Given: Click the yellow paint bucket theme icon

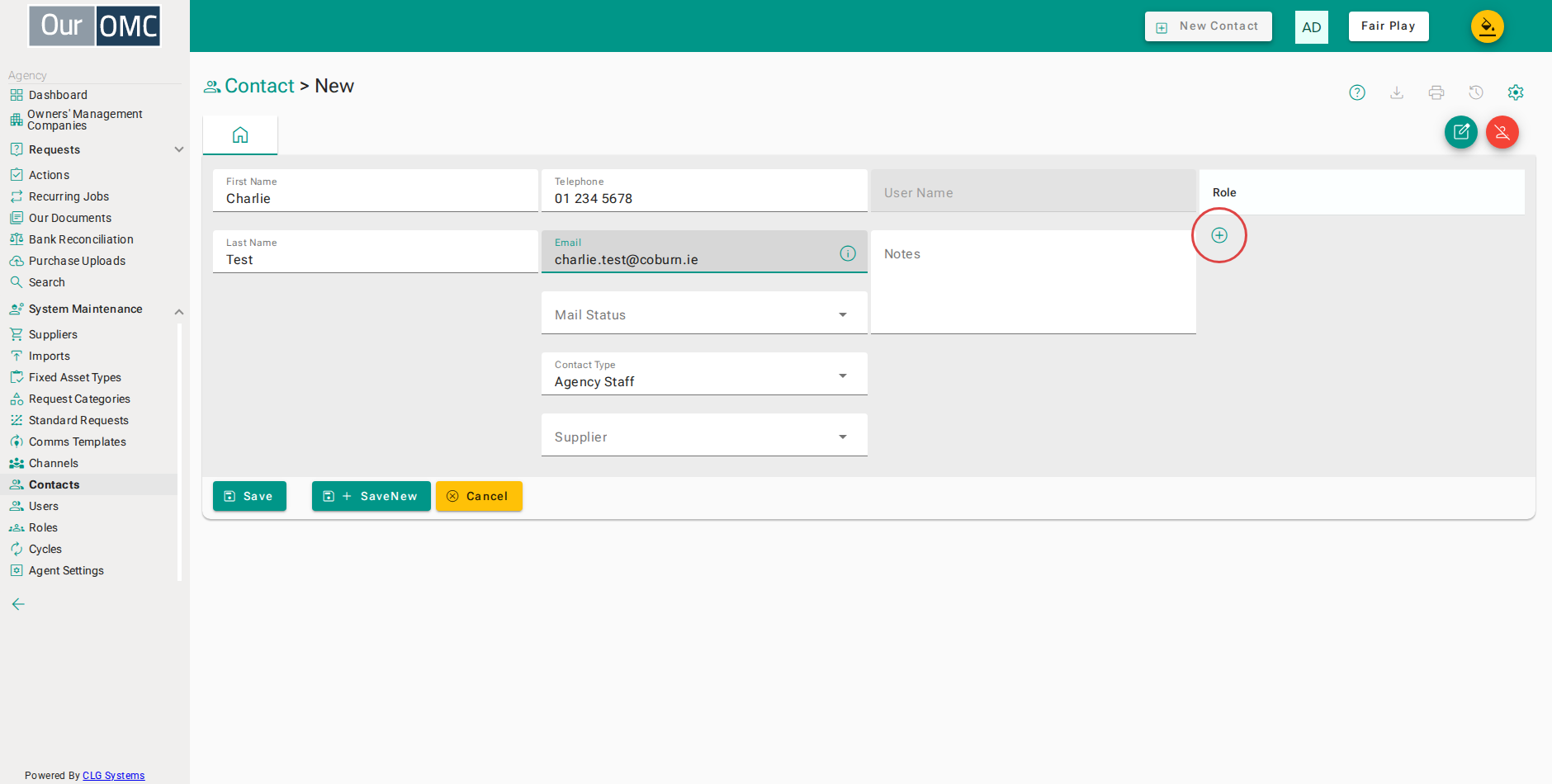Looking at the screenshot, I should (x=1488, y=26).
